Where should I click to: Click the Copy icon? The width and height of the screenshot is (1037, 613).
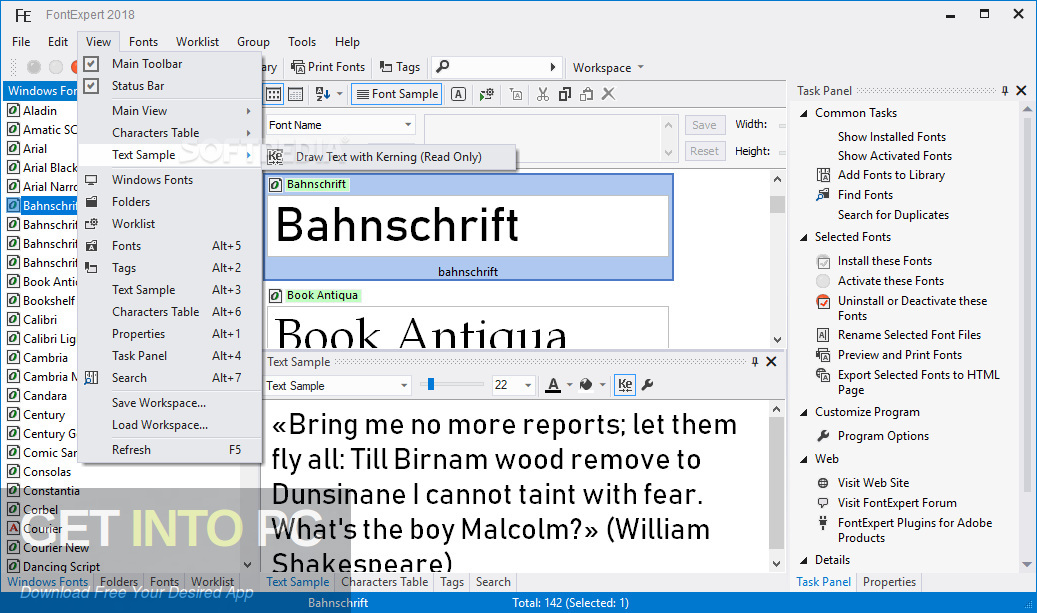(x=564, y=94)
